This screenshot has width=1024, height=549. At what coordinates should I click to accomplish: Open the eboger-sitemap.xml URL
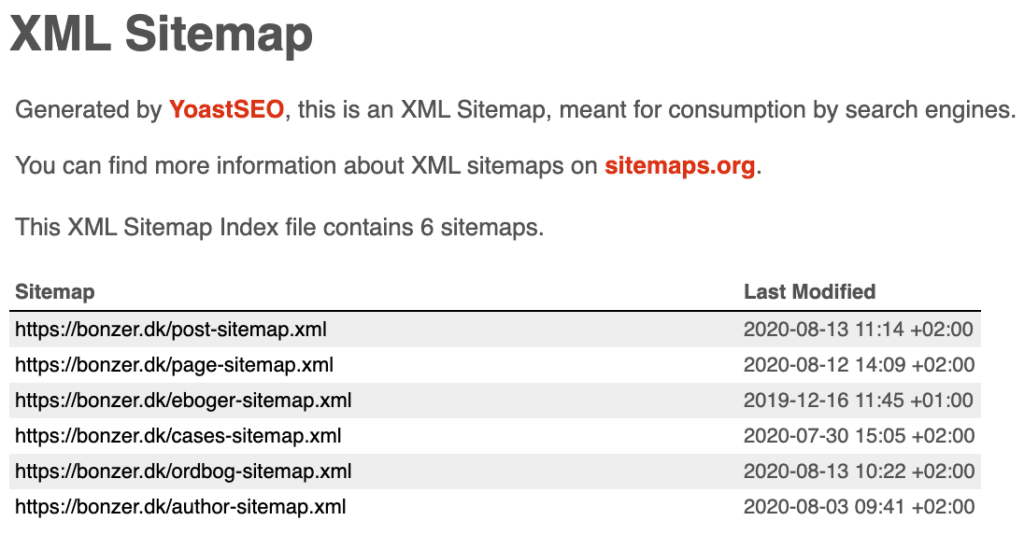[184, 400]
